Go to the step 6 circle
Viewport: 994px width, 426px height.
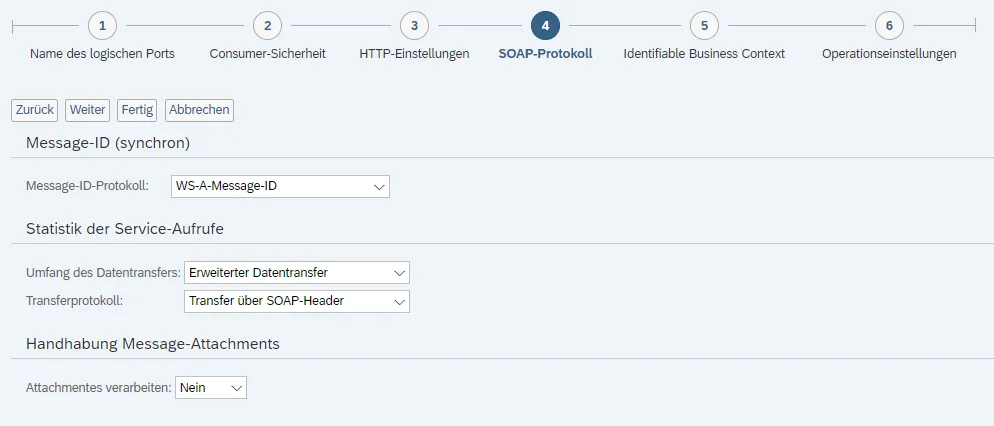[889, 25]
